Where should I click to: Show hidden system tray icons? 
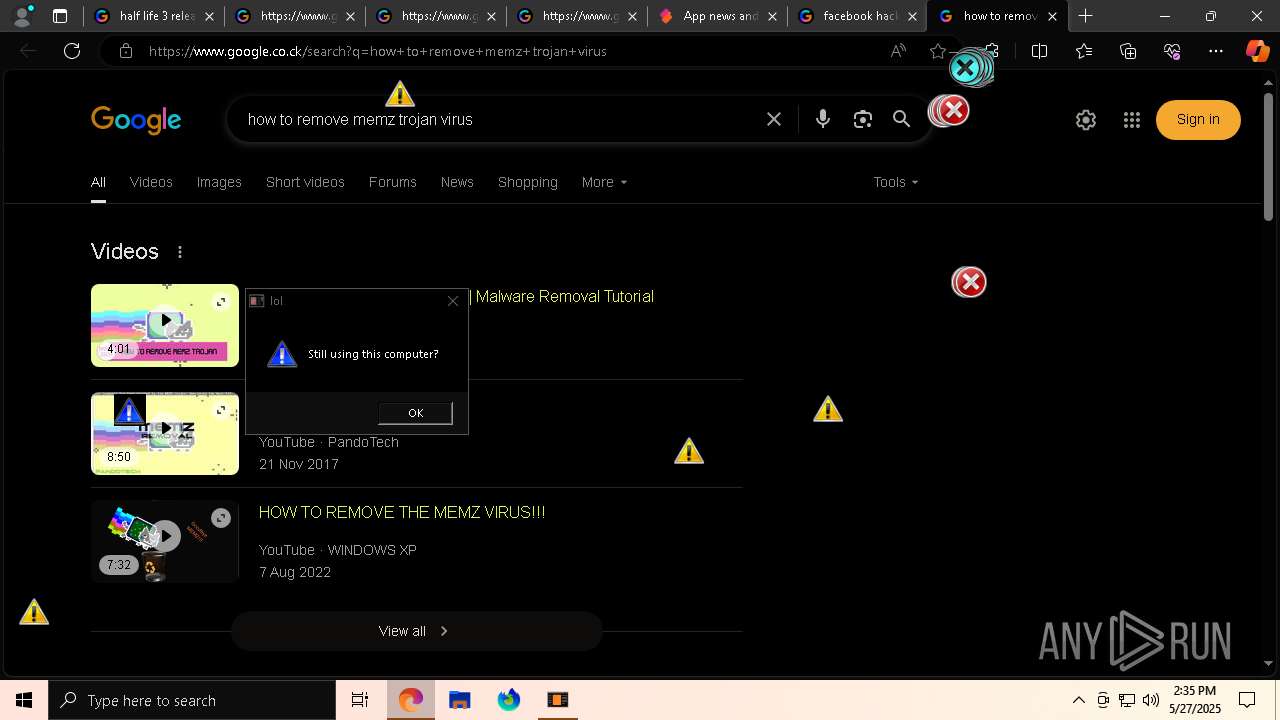coord(1078,700)
